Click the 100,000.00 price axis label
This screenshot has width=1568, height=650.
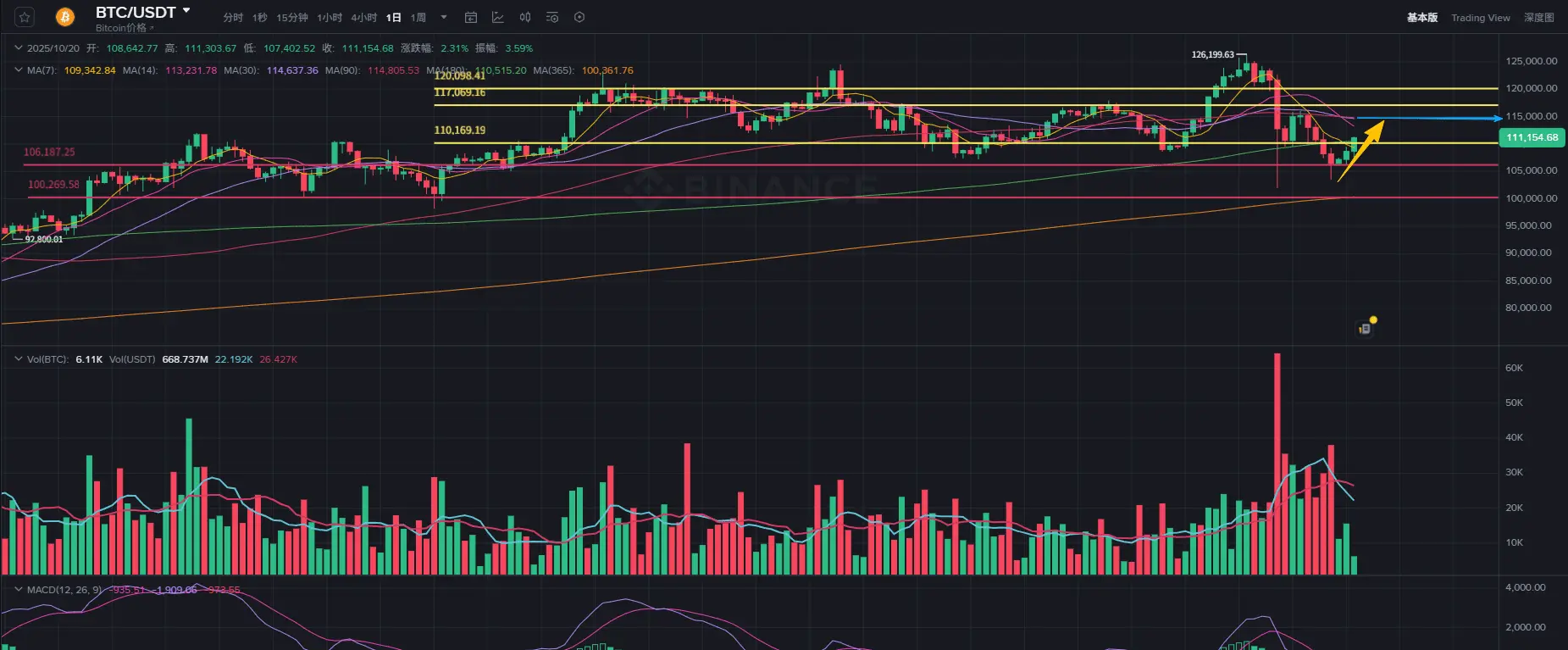pyautogui.click(x=1532, y=198)
